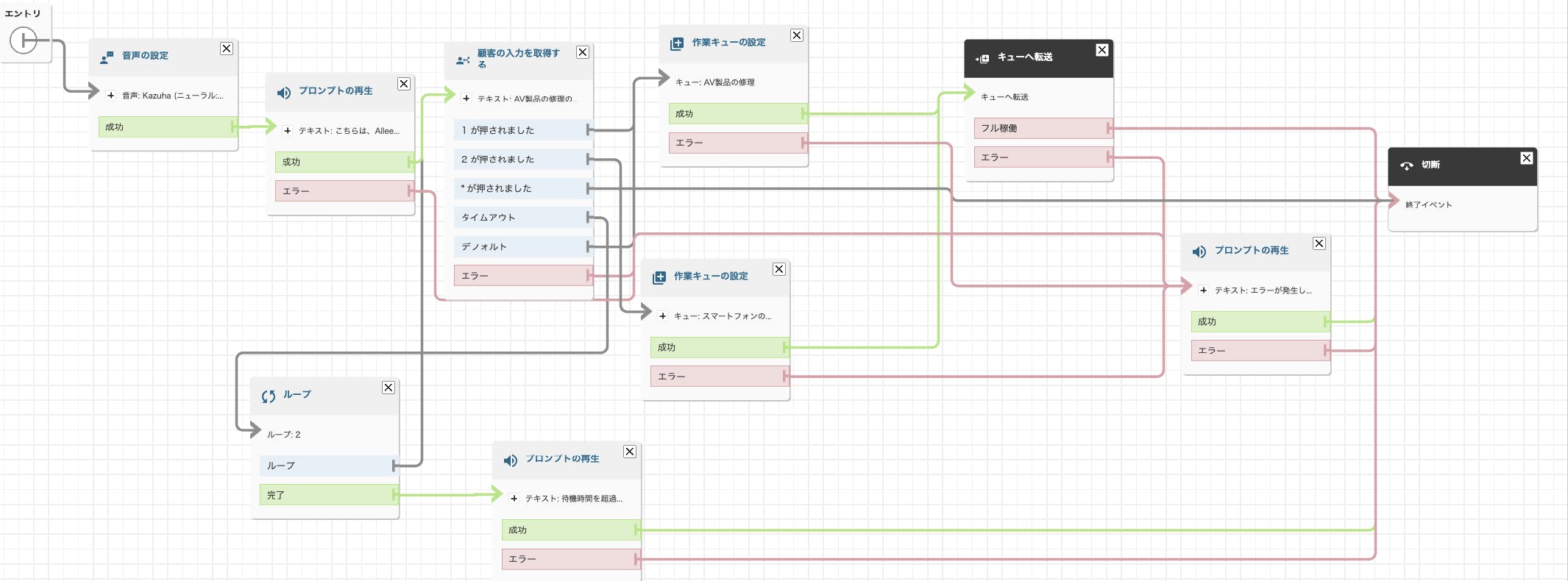1568x581 pixels.
Task: Click speaker icon of prompt block with 待機時間を超過 text
Action: pyautogui.click(x=510, y=460)
